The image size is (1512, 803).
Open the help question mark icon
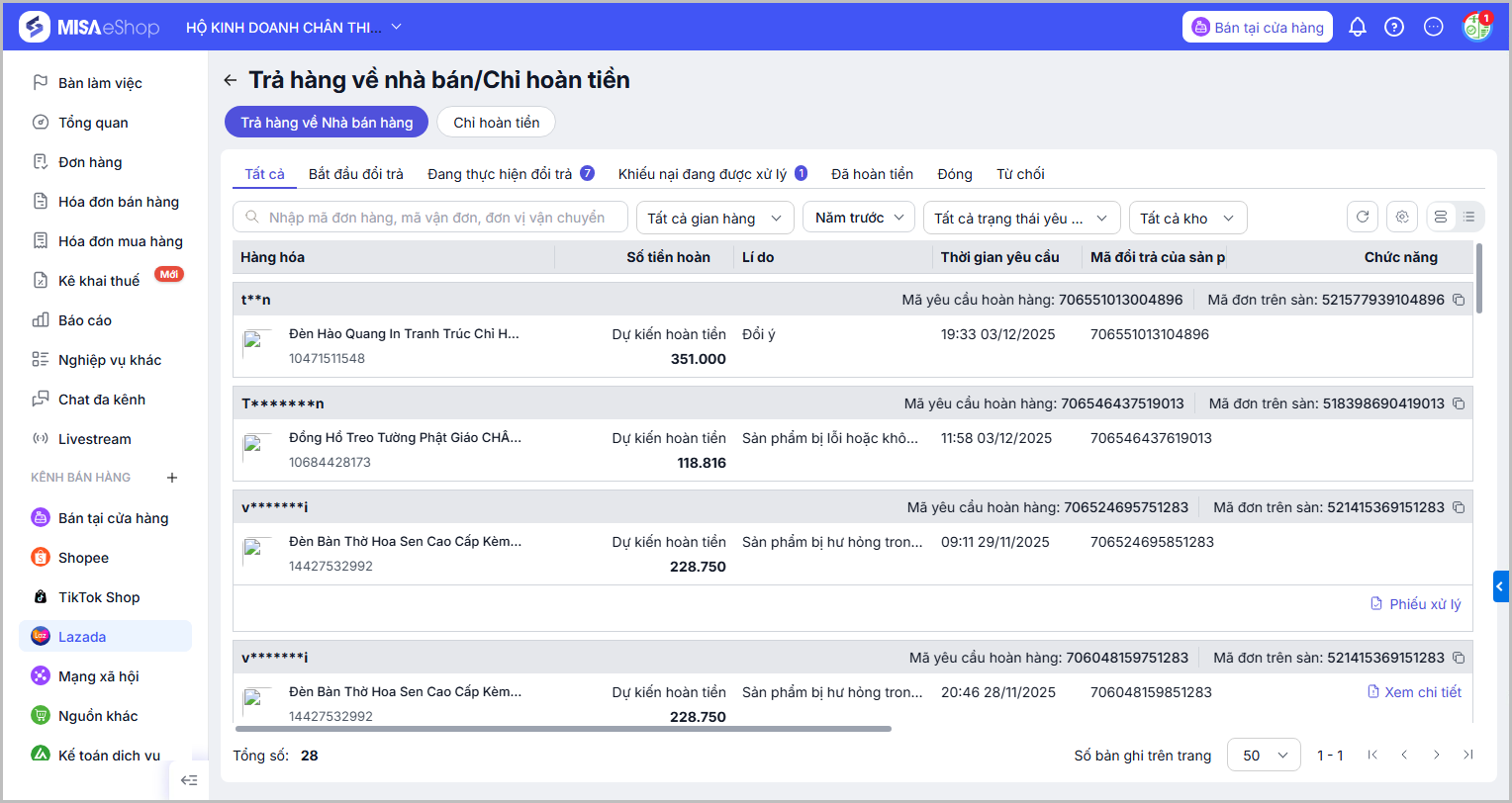(x=1394, y=28)
